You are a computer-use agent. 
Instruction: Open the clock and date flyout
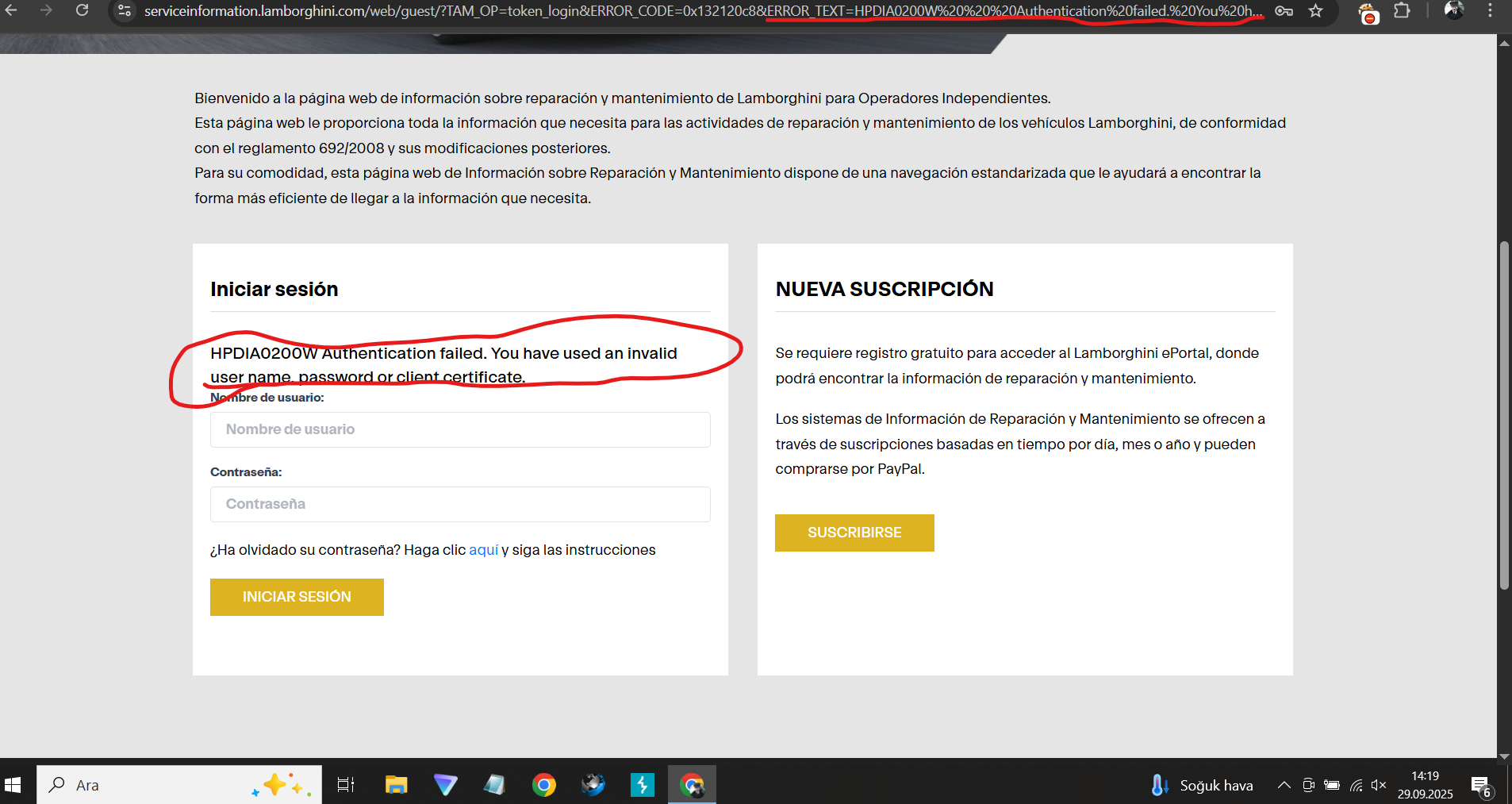(x=1425, y=785)
